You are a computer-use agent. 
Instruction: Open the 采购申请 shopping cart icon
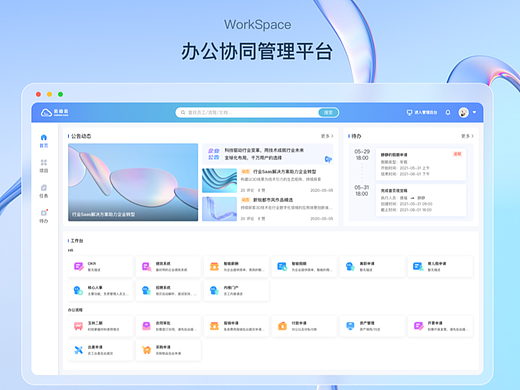tap(146, 350)
